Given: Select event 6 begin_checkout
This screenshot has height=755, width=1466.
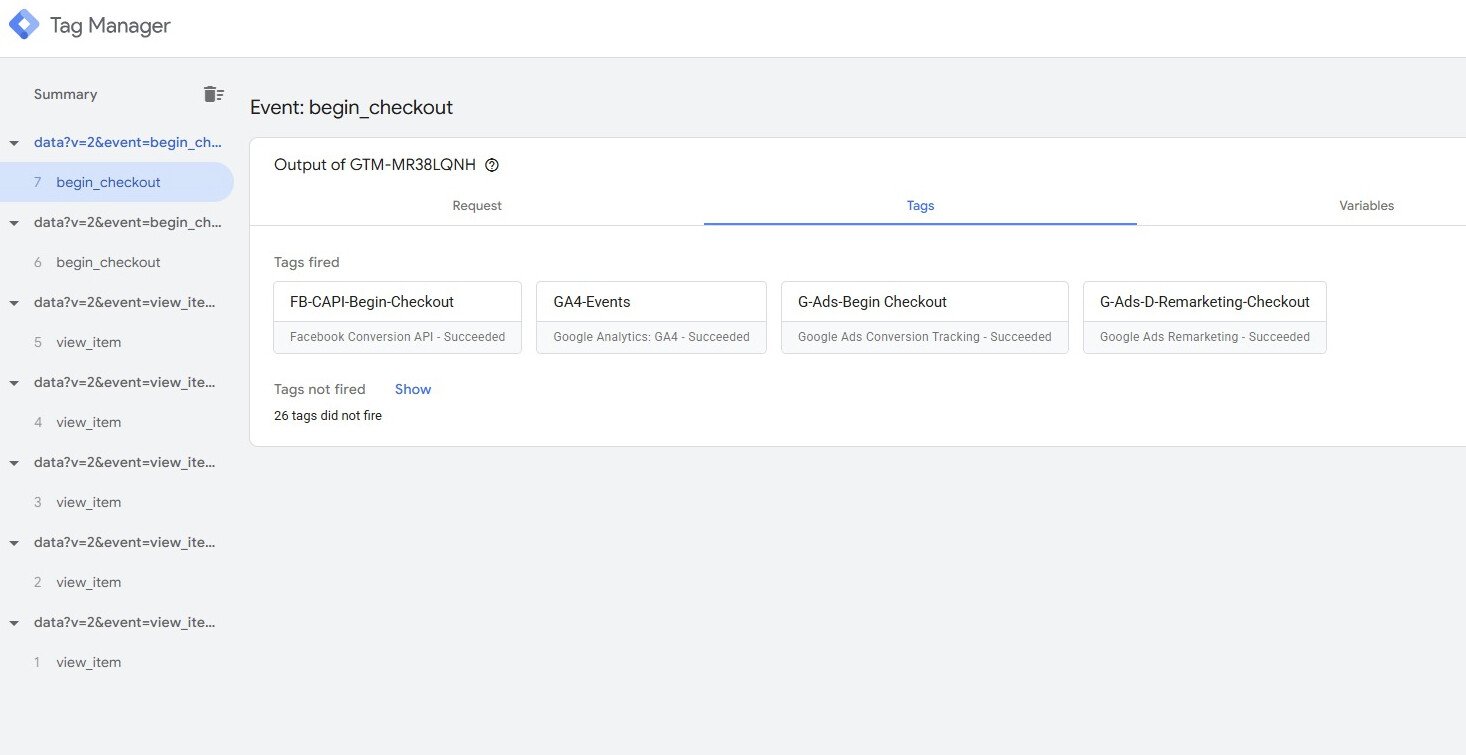Looking at the screenshot, I should pos(108,262).
